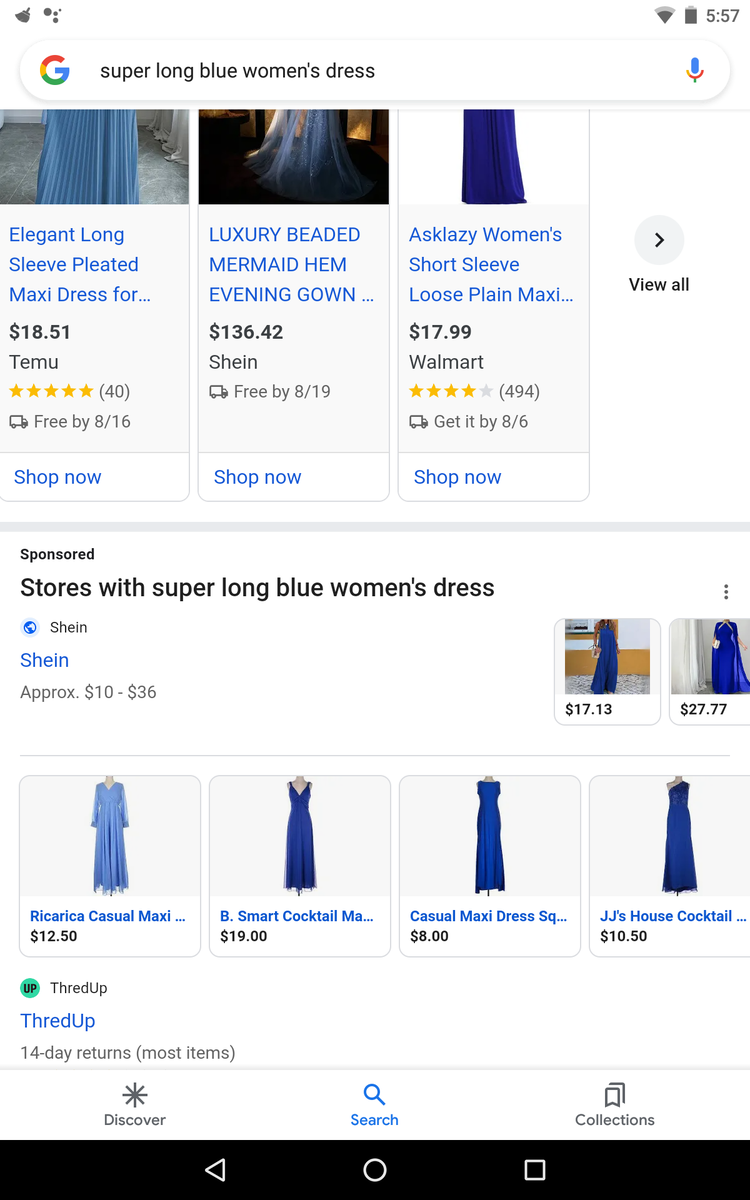
Task: Tap the Shein globe icon
Action: pyautogui.click(x=30, y=627)
